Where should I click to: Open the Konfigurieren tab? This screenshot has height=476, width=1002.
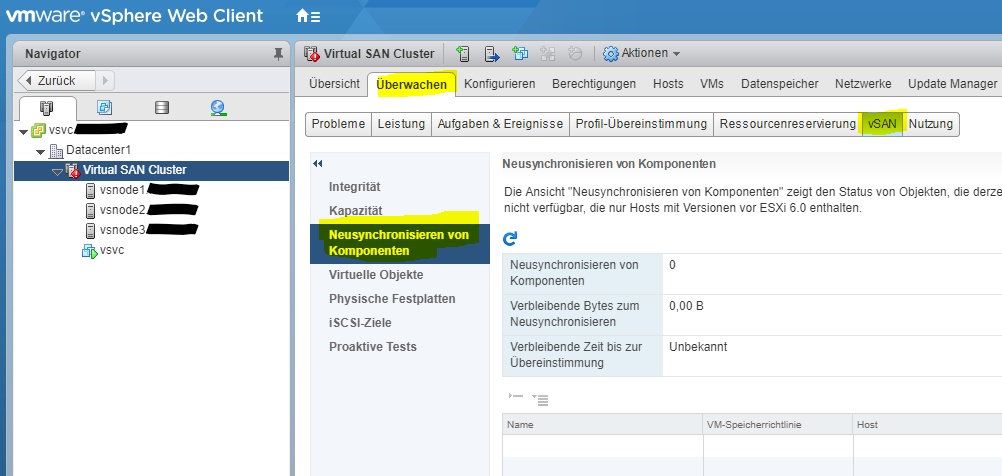(x=500, y=84)
